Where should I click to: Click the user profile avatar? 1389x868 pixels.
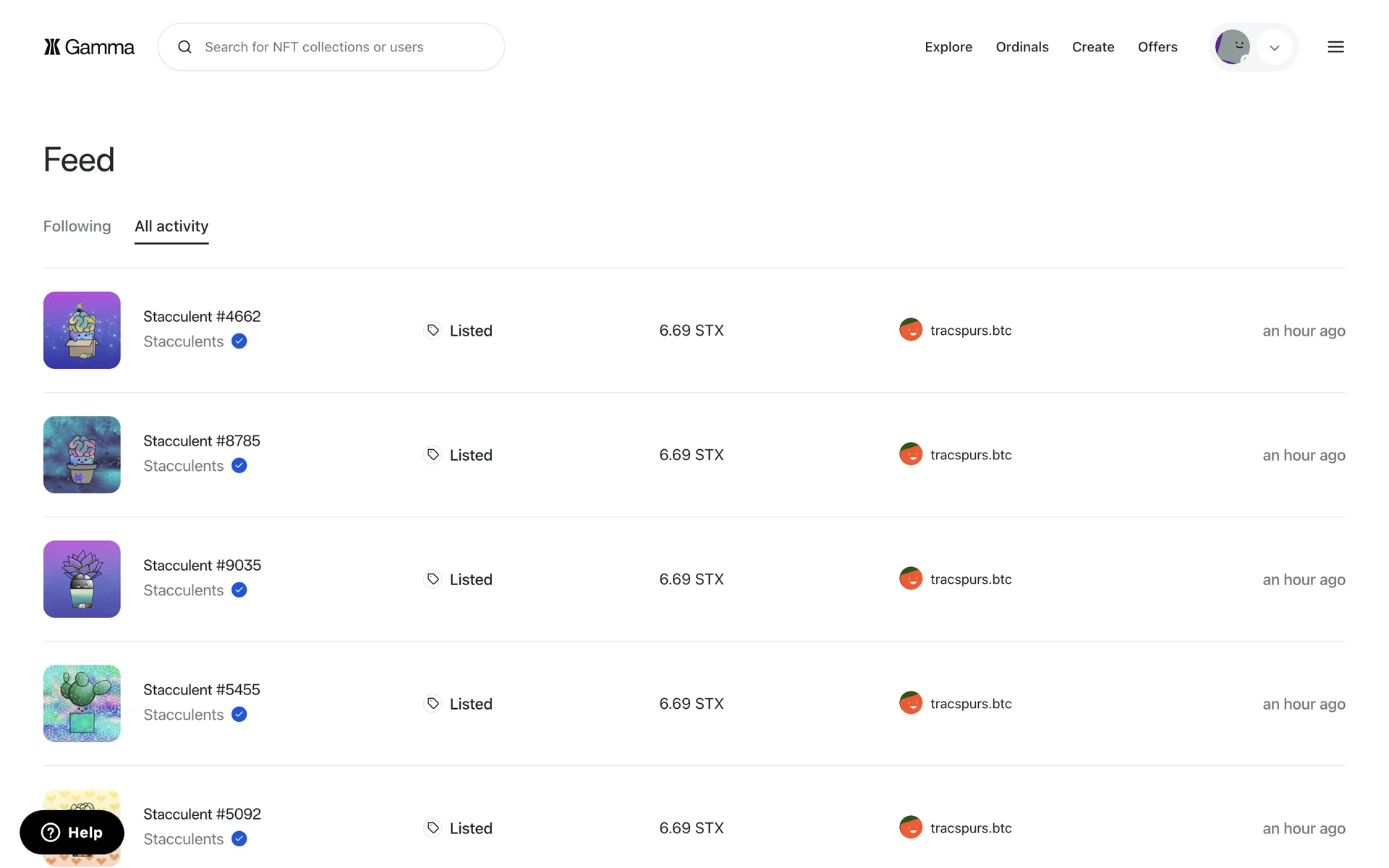(x=1232, y=47)
